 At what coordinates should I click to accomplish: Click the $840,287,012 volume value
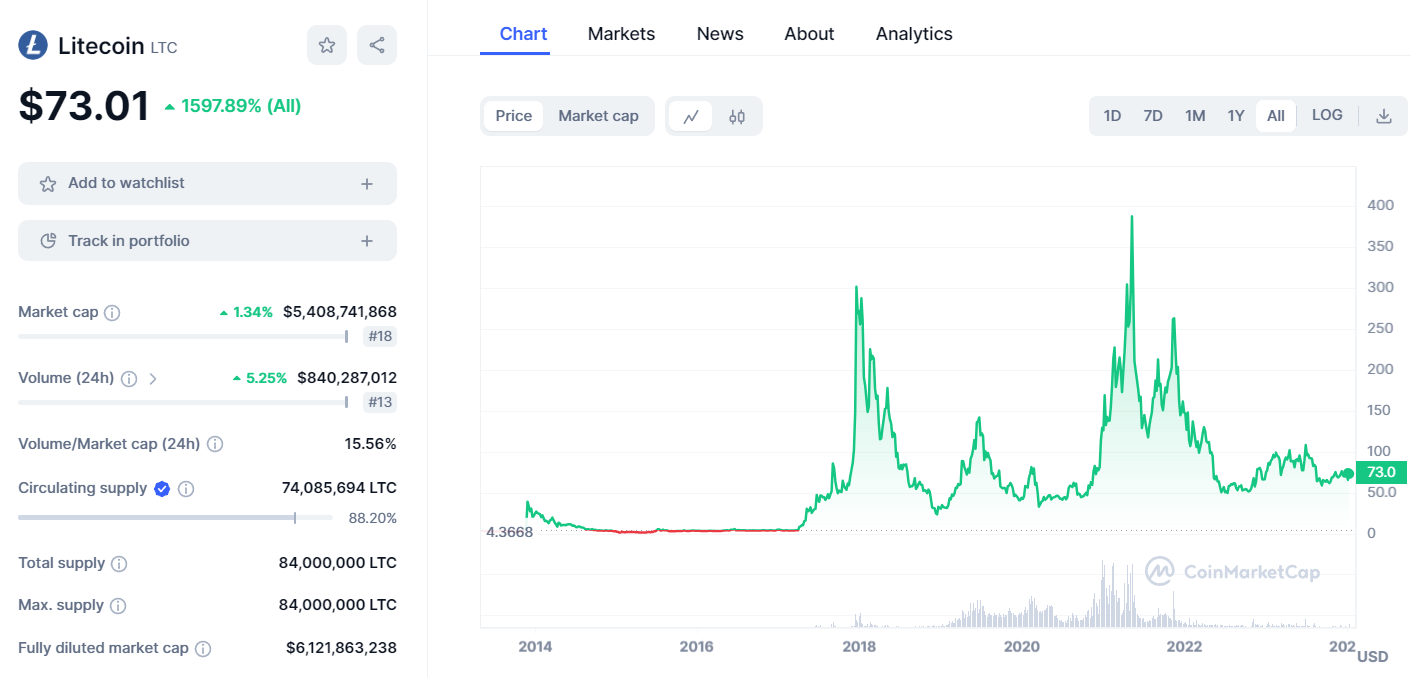click(x=347, y=378)
